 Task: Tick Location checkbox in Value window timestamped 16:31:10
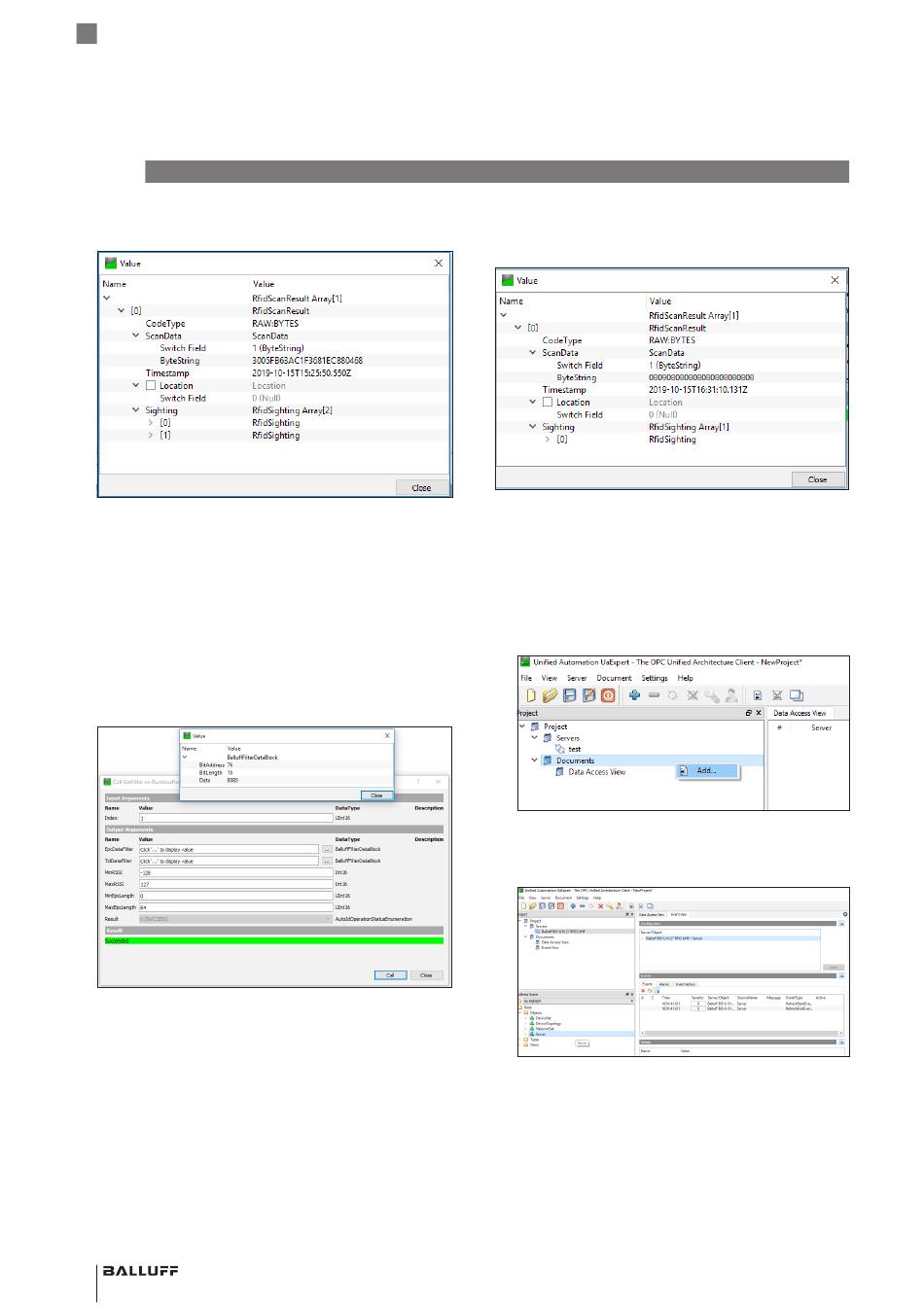coord(548,403)
